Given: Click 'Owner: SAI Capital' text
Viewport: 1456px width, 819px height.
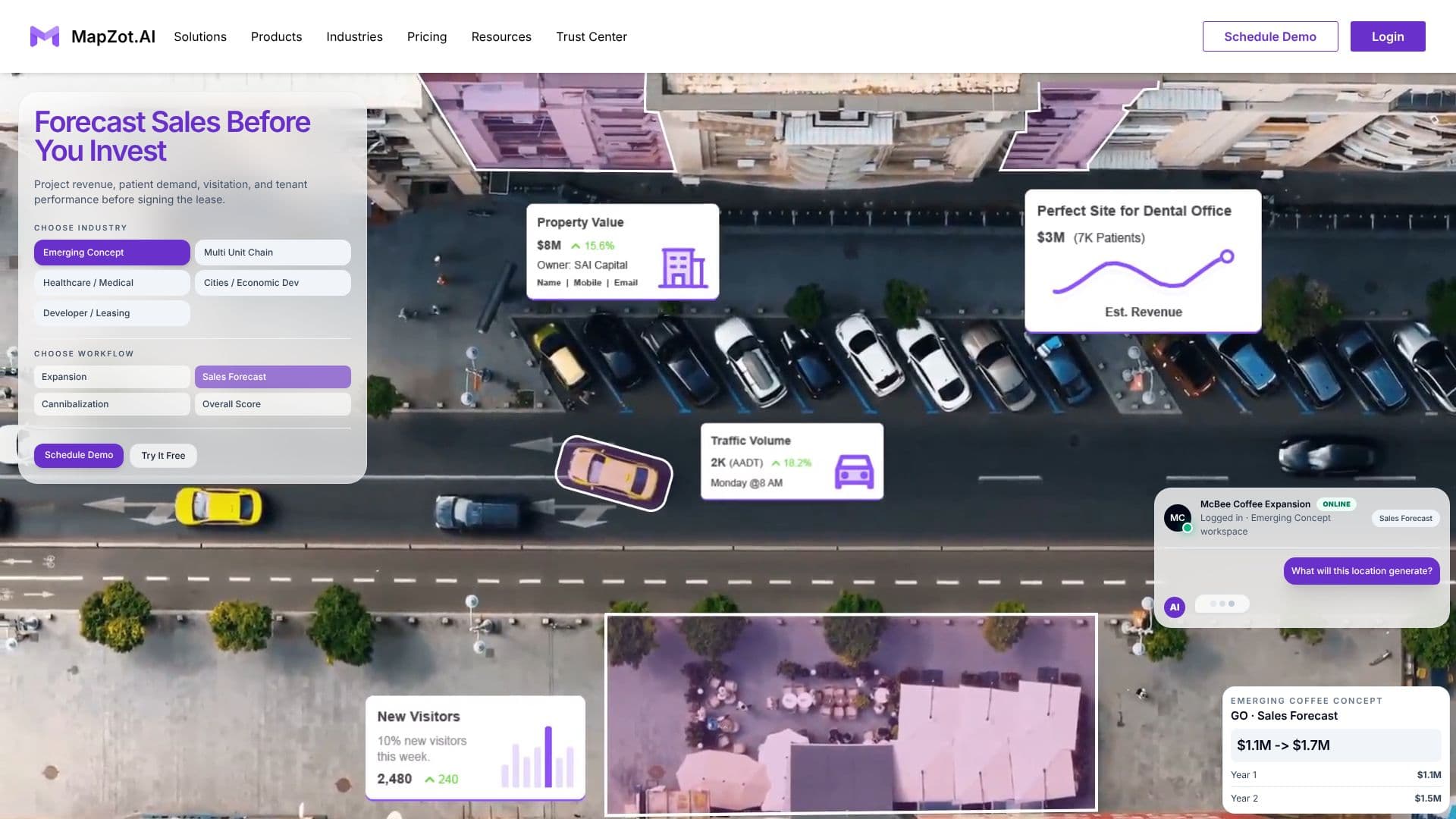Looking at the screenshot, I should pyautogui.click(x=582, y=265).
